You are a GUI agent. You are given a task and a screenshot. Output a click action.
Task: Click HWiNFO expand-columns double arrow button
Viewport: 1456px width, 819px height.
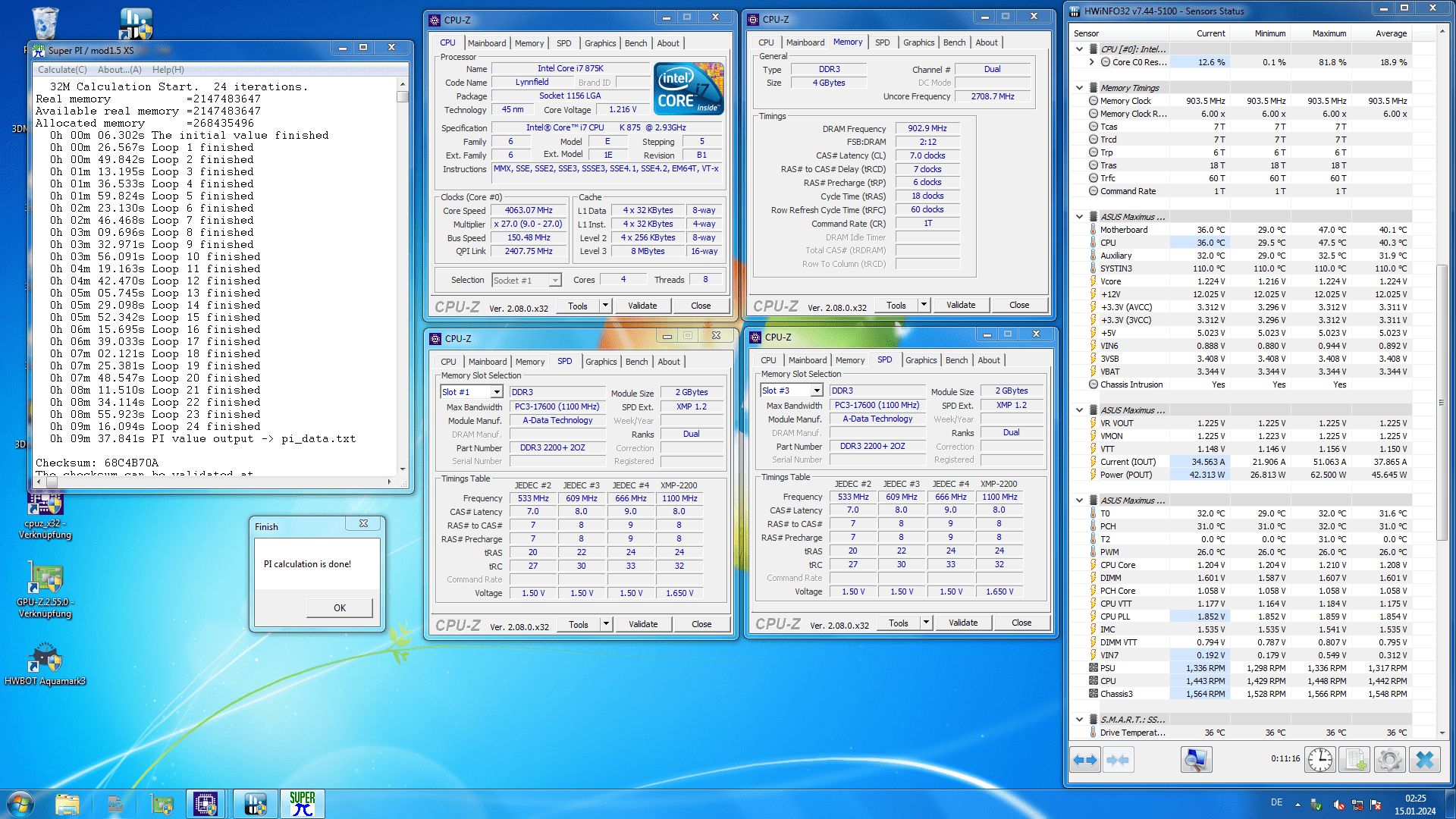1085,759
